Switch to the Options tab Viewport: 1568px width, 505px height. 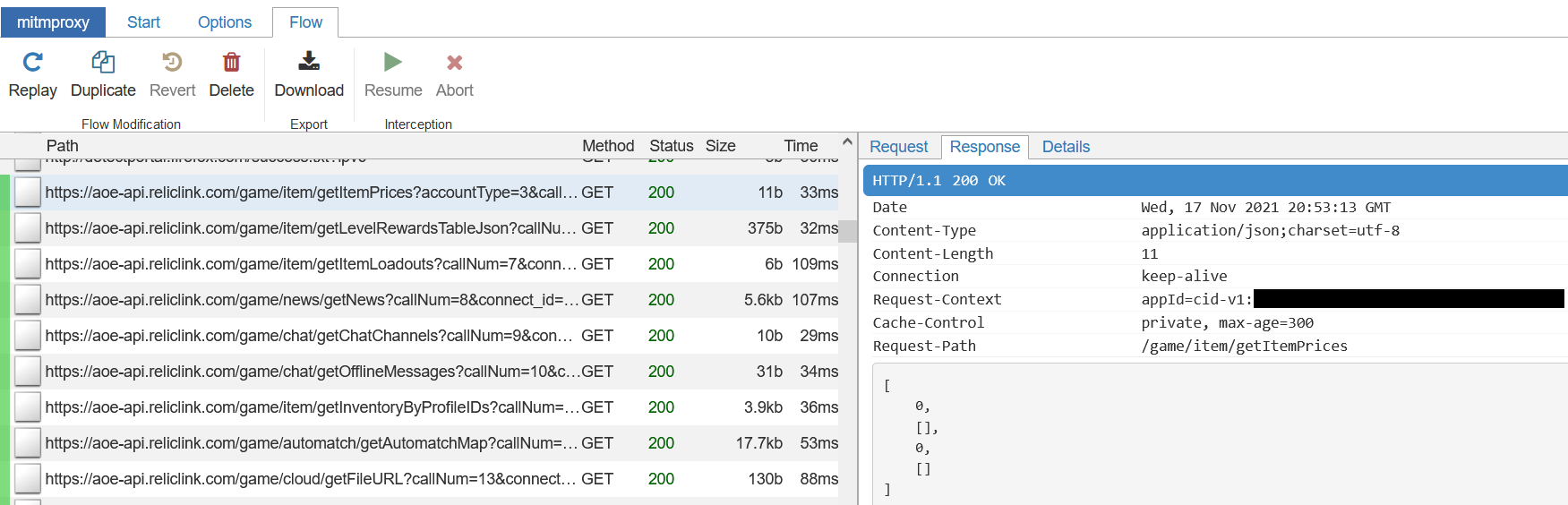pos(224,22)
